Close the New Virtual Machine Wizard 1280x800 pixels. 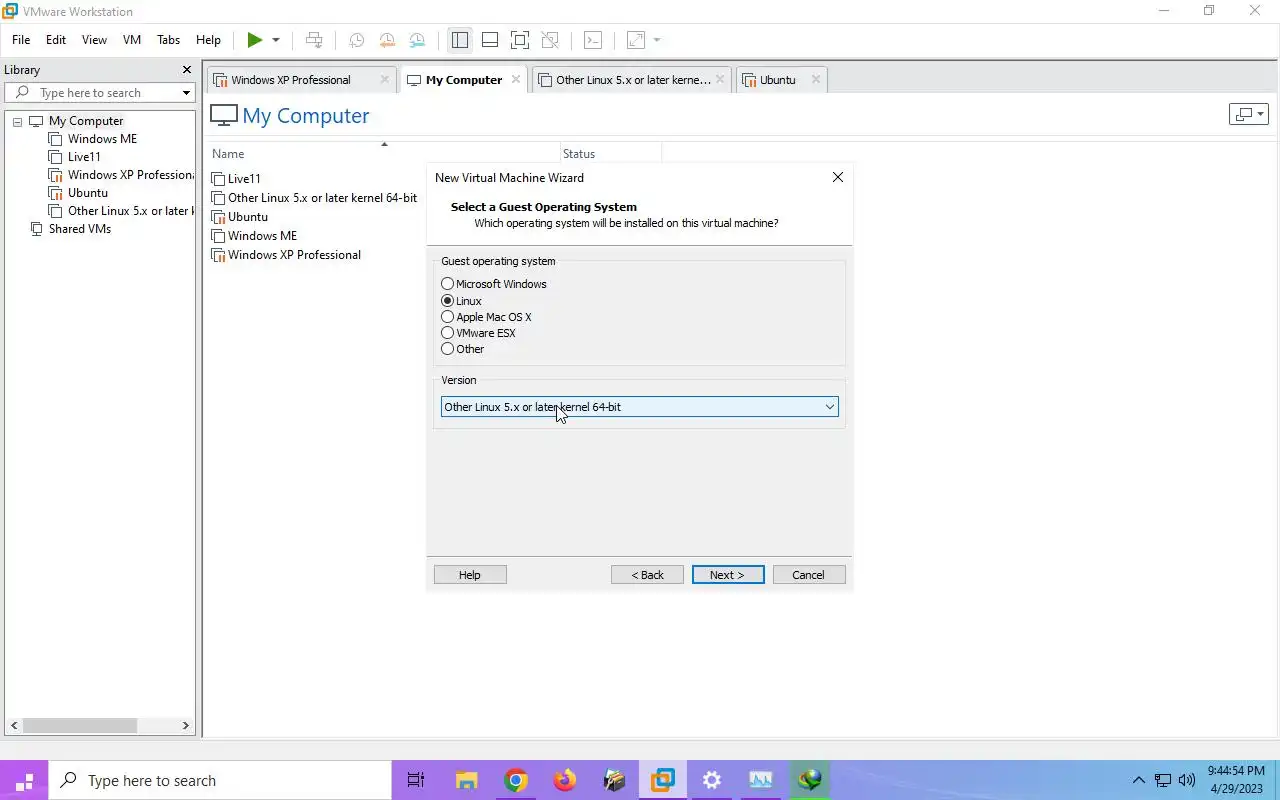point(838,177)
